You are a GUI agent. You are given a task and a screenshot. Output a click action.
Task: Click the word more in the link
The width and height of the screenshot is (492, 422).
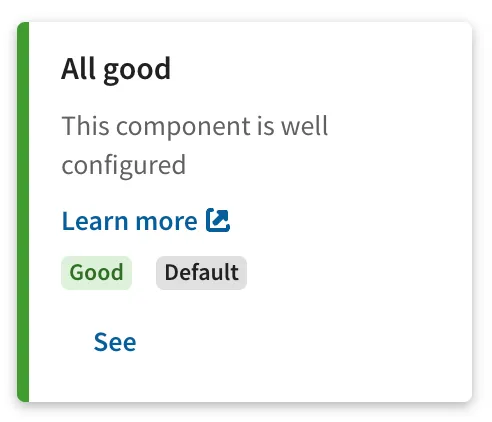click(x=166, y=222)
